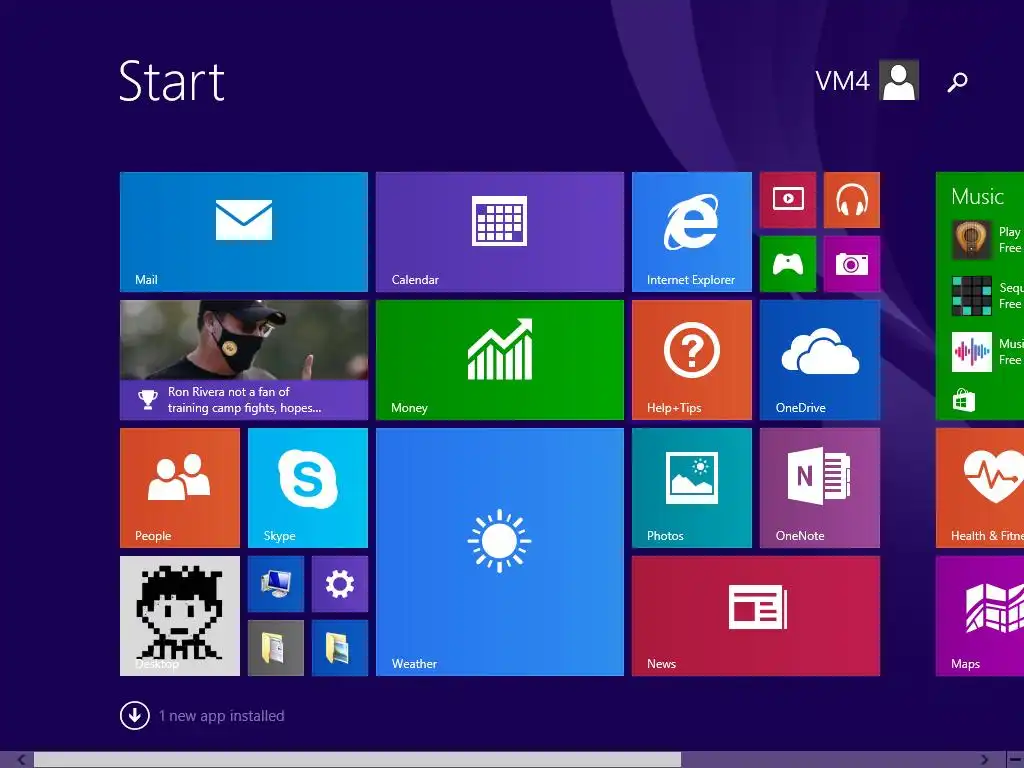This screenshot has width=1024, height=768.
Task: Open the Mail tile
Action: (244, 232)
